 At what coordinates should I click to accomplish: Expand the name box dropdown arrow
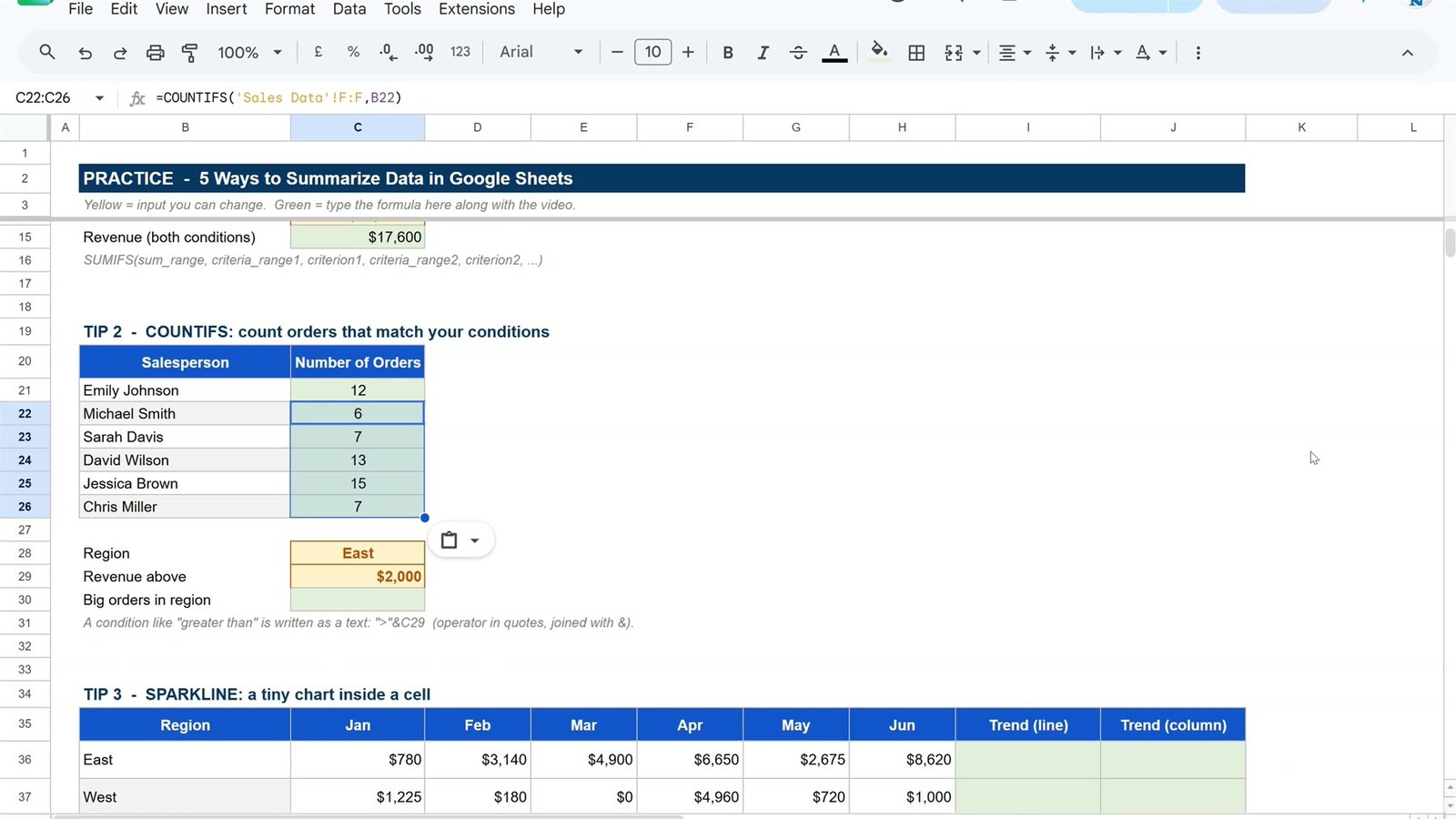pyautogui.click(x=99, y=97)
